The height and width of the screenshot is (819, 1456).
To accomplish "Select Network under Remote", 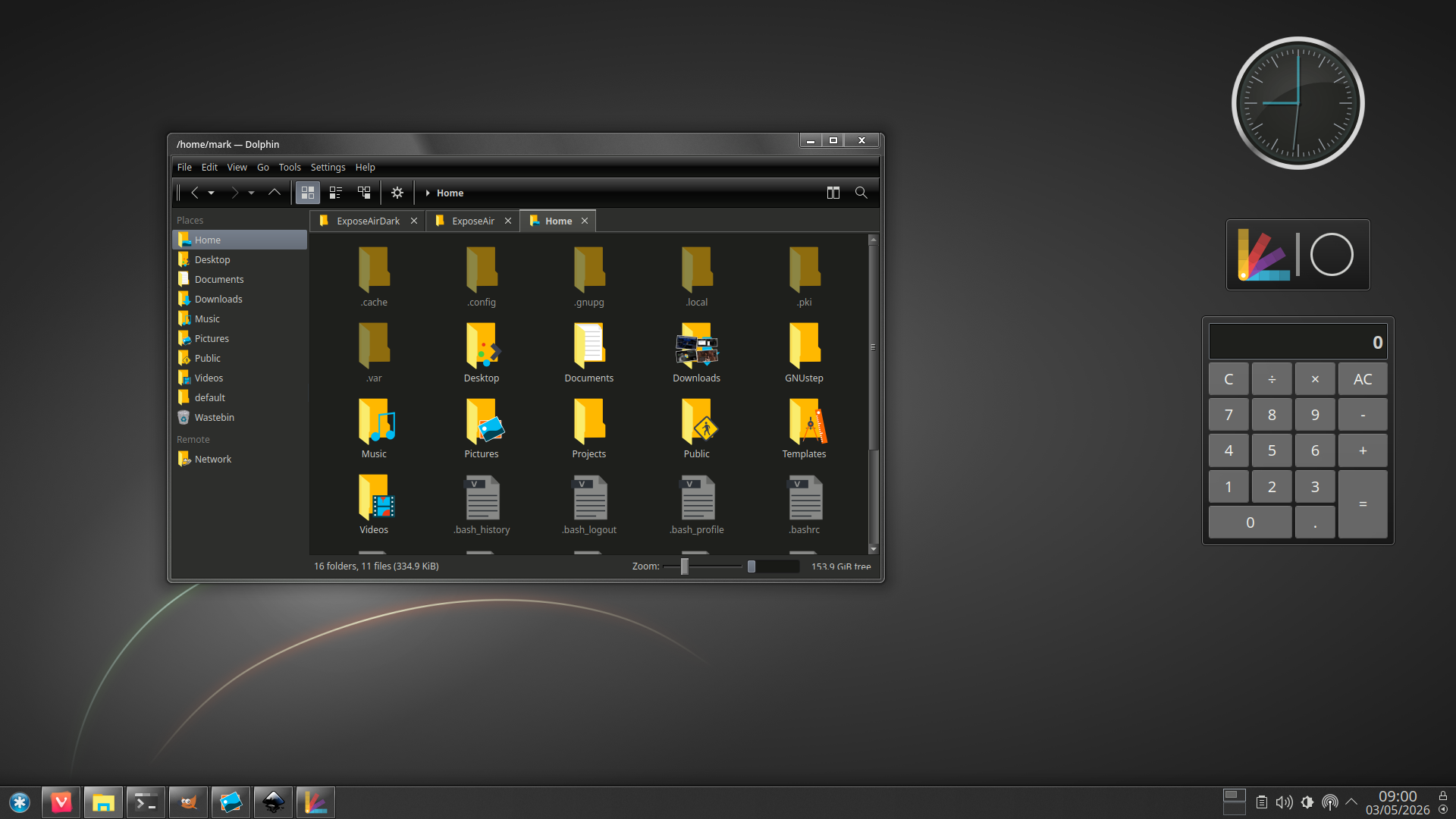I will coord(240,459).
